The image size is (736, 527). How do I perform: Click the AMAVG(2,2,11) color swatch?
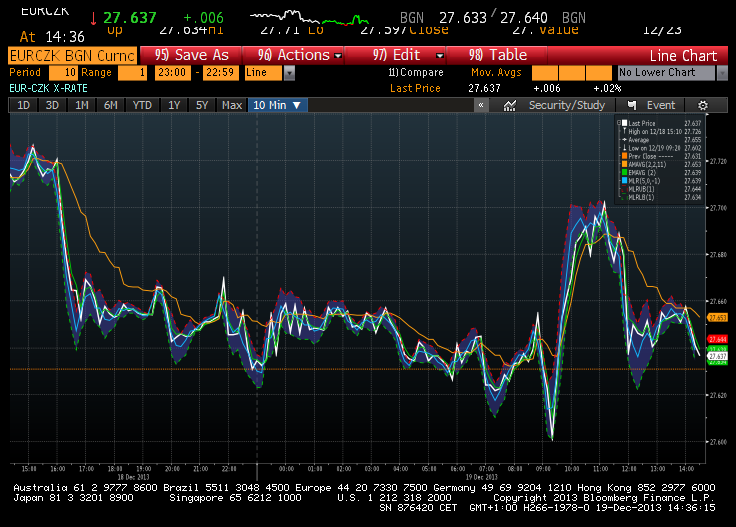624,164
